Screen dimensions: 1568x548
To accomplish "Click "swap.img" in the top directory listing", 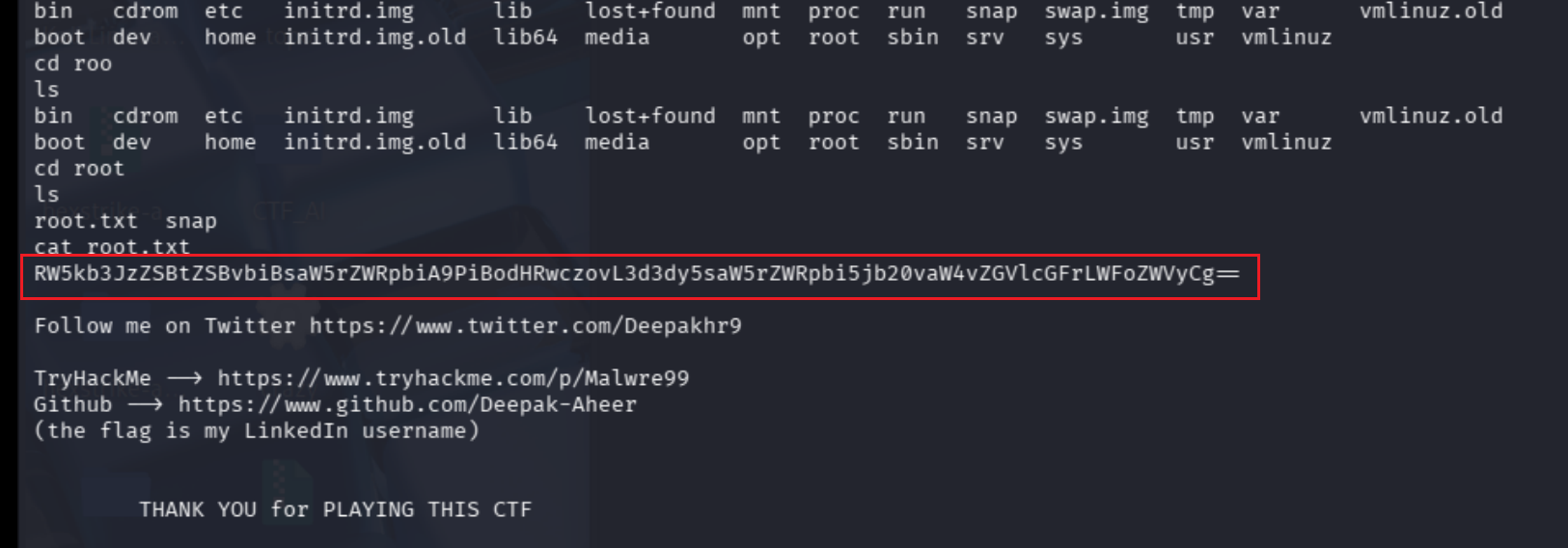I will coord(1096,12).
